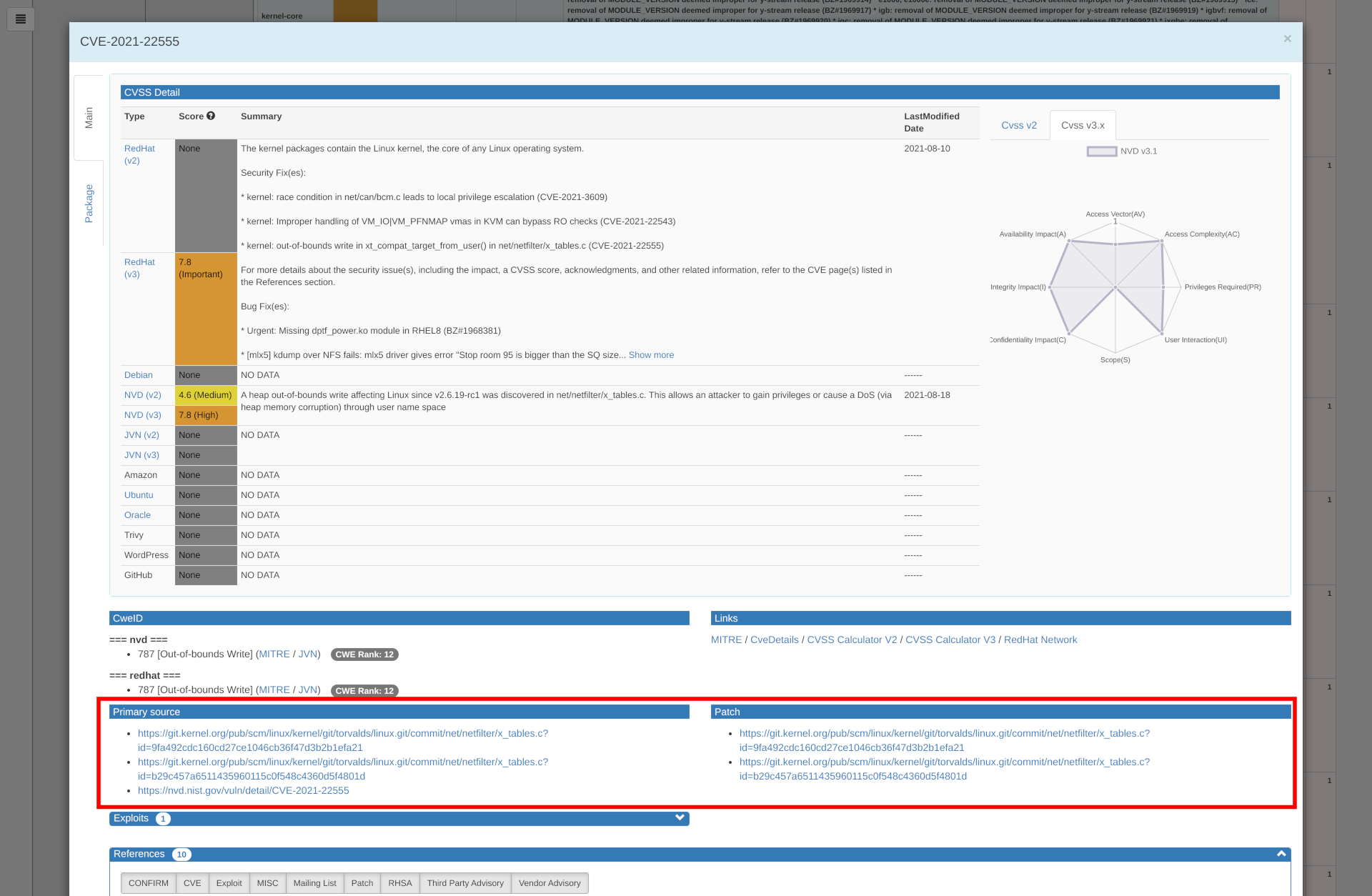Filter references by MISC
Viewport: 1372px width, 896px height.
coord(268,883)
